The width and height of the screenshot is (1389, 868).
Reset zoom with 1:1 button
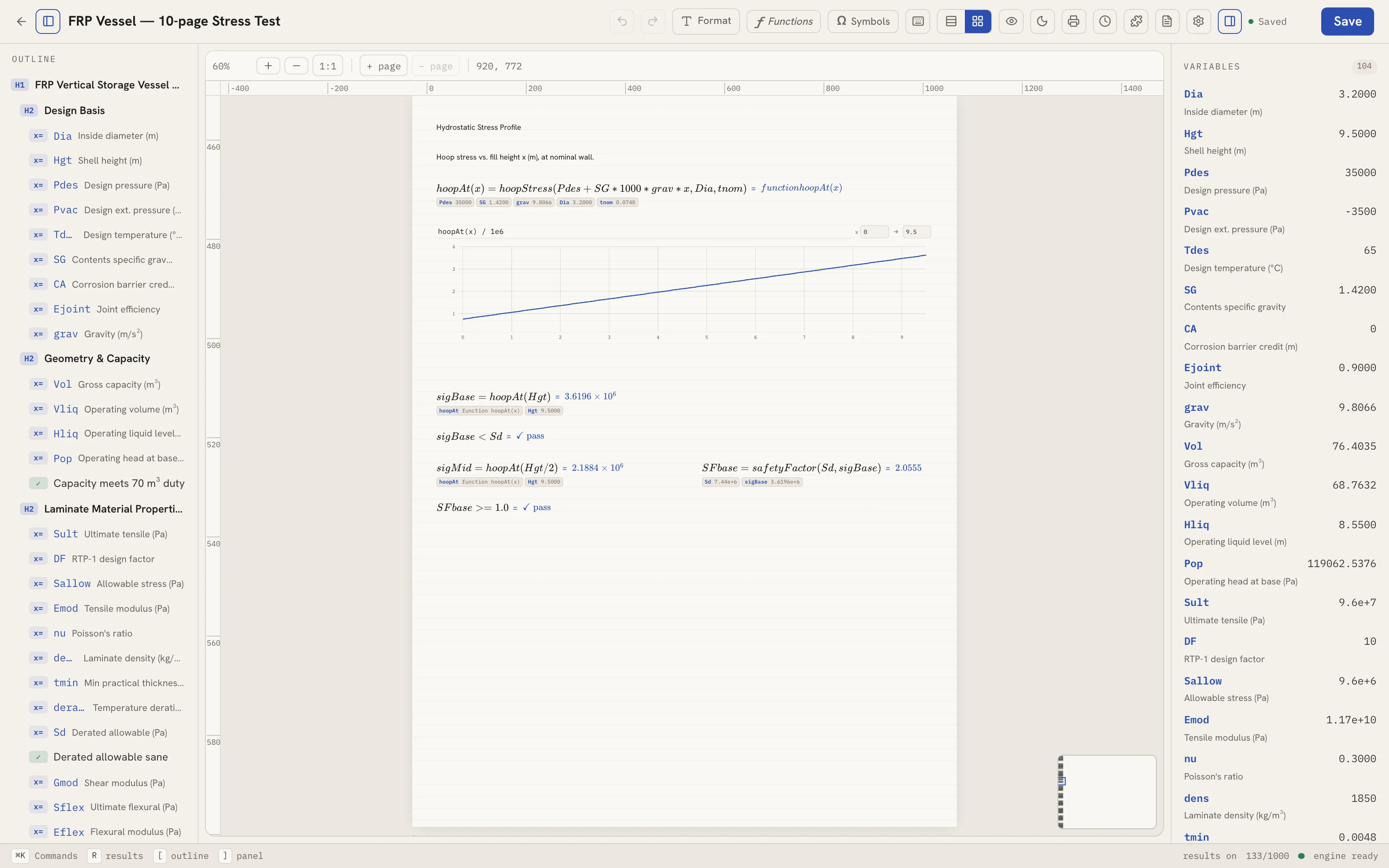click(328, 65)
